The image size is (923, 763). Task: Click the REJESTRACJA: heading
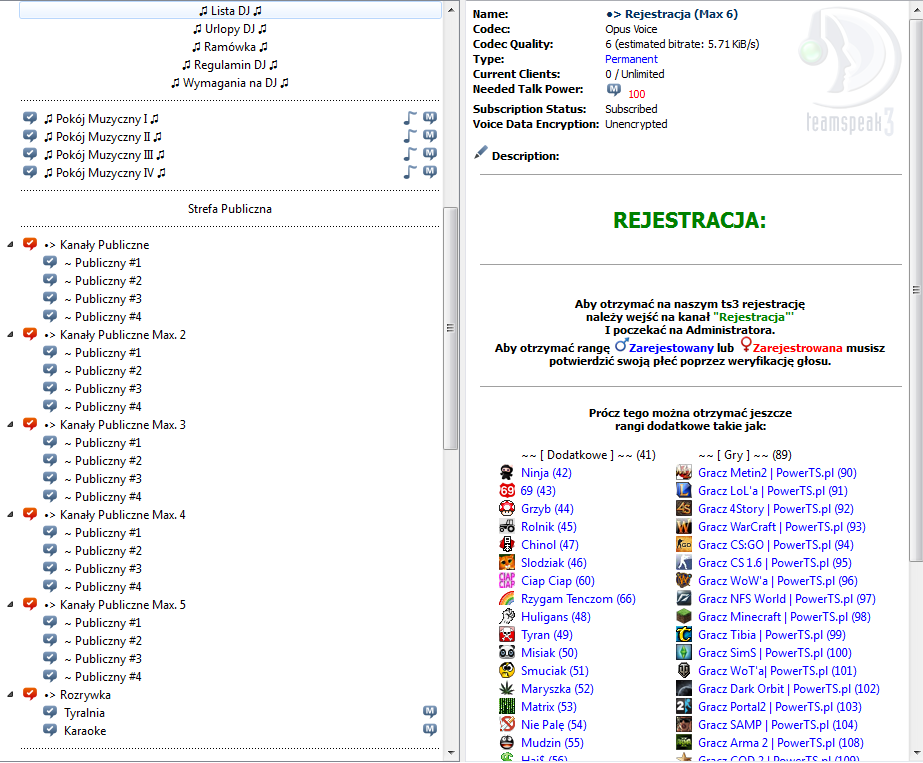tap(690, 220)
